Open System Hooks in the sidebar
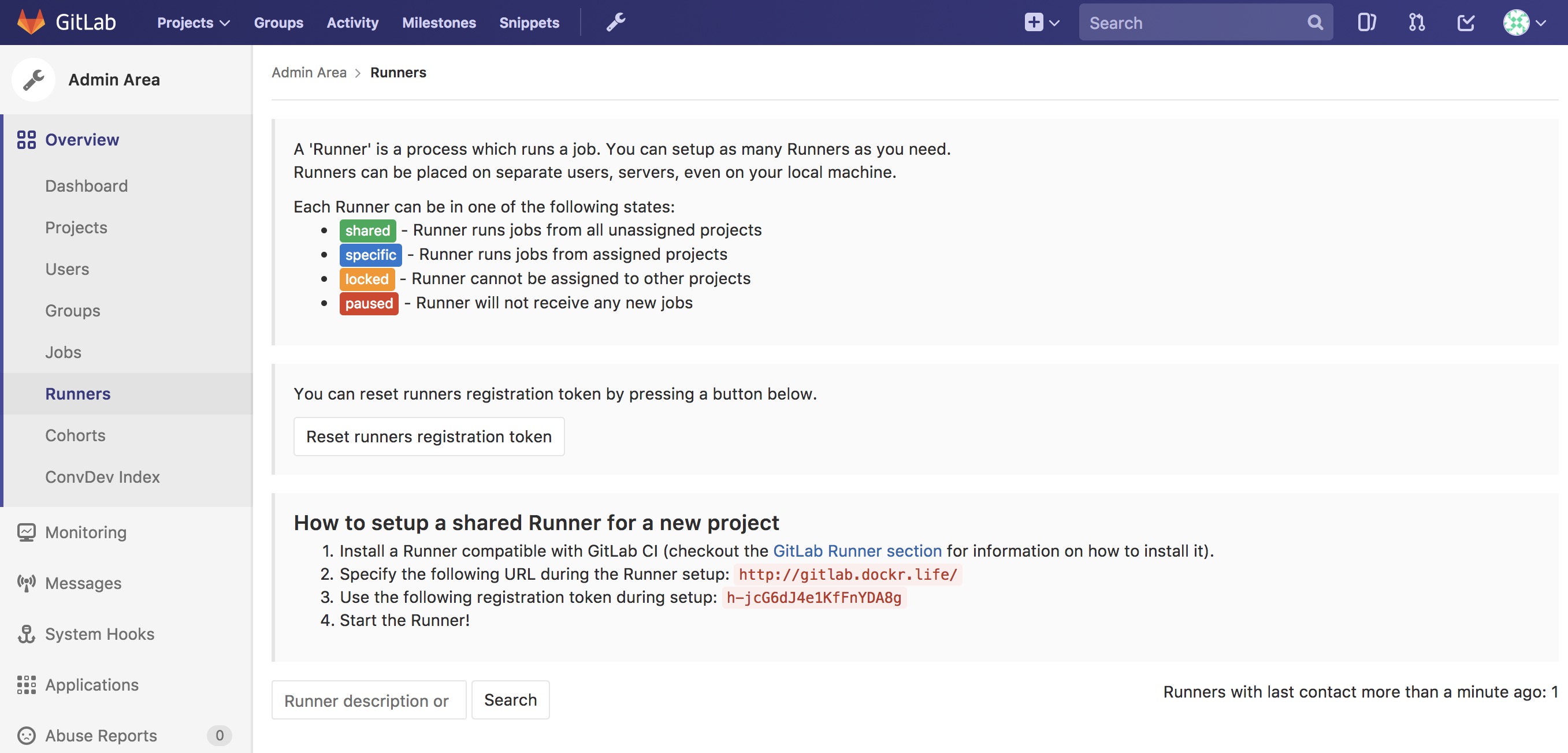The width and height of the screenshot is (1568, 753). tap(100, 634)
